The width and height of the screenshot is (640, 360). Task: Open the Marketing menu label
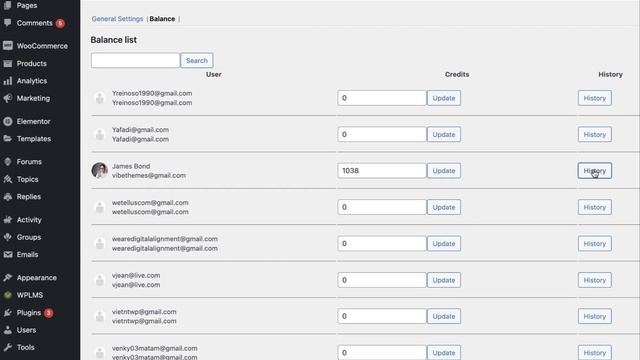[33, 98]
